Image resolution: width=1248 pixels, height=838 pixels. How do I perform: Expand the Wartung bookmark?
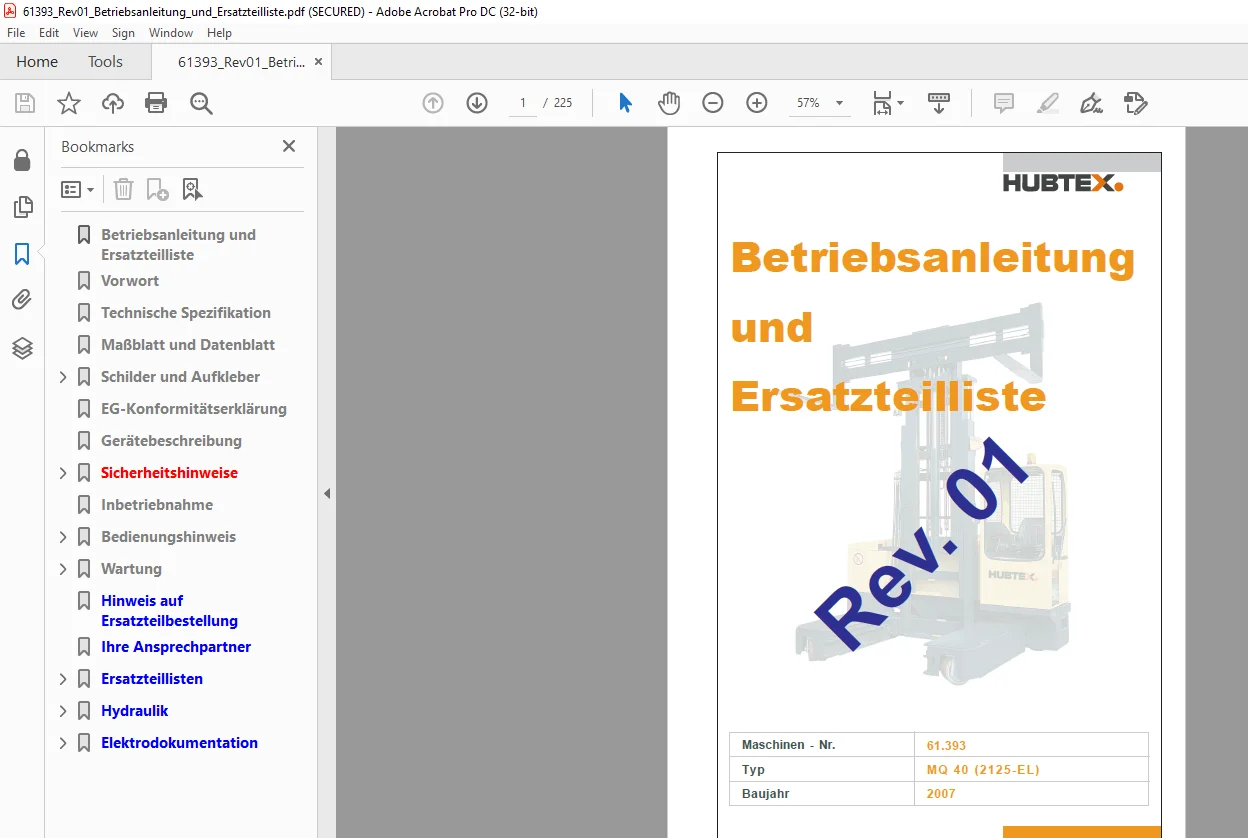(63, 569)
